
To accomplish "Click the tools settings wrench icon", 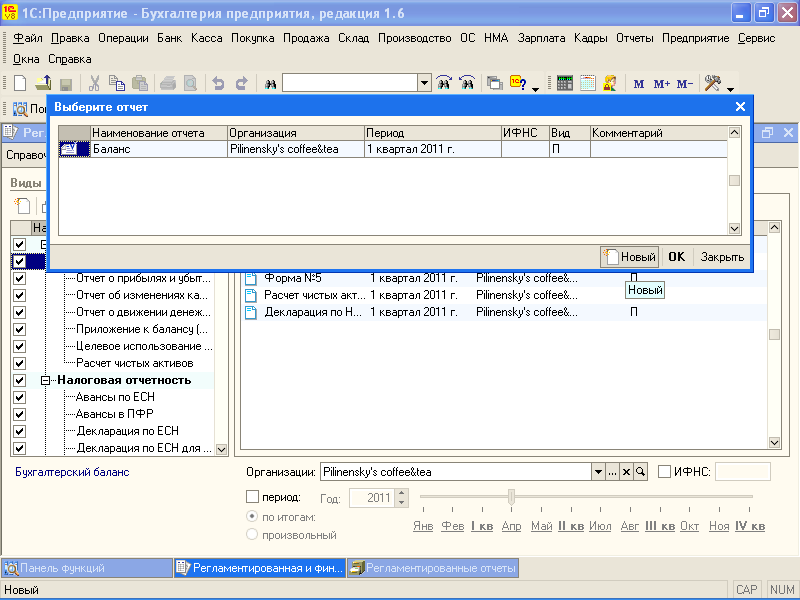I will point(712,83).
